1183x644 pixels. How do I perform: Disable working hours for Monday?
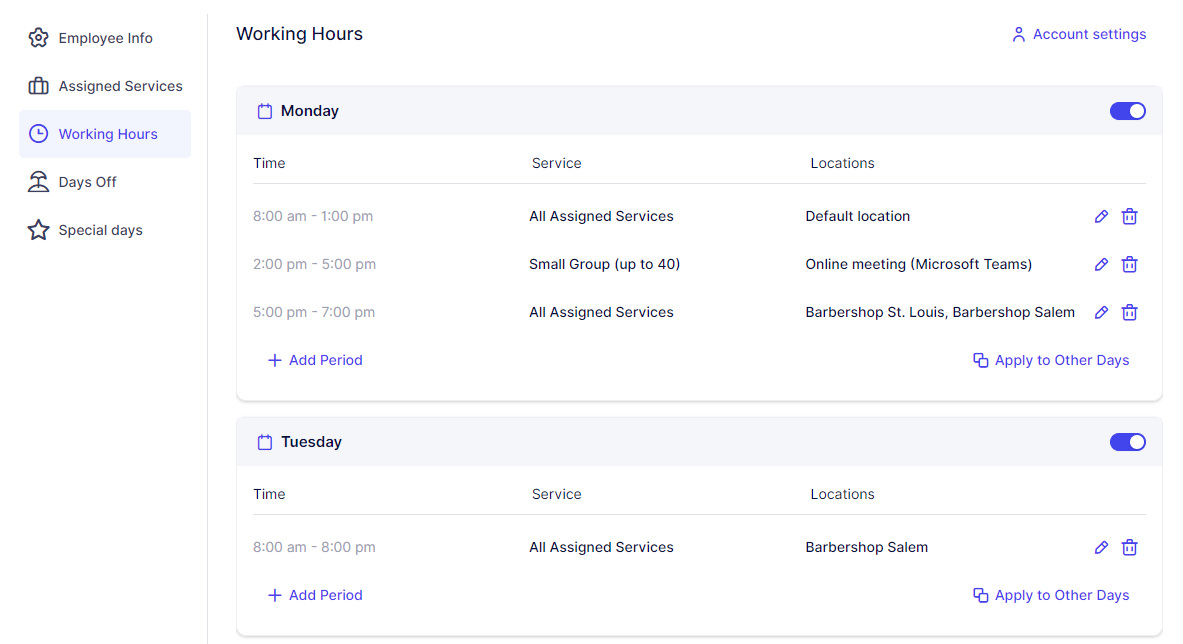(1128, 111)
